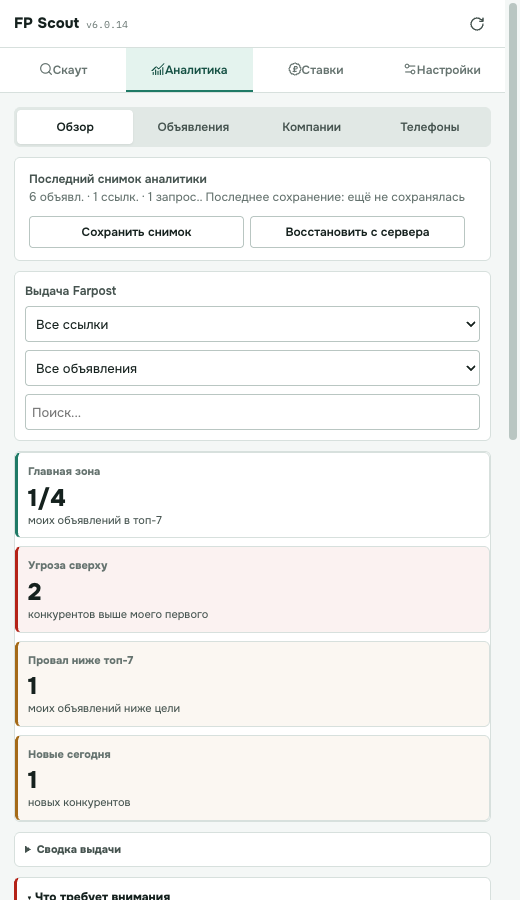Viewport: 520px width, 900px height.
Task: Open the Компании sub-tab
Action: tap(312, 127)
